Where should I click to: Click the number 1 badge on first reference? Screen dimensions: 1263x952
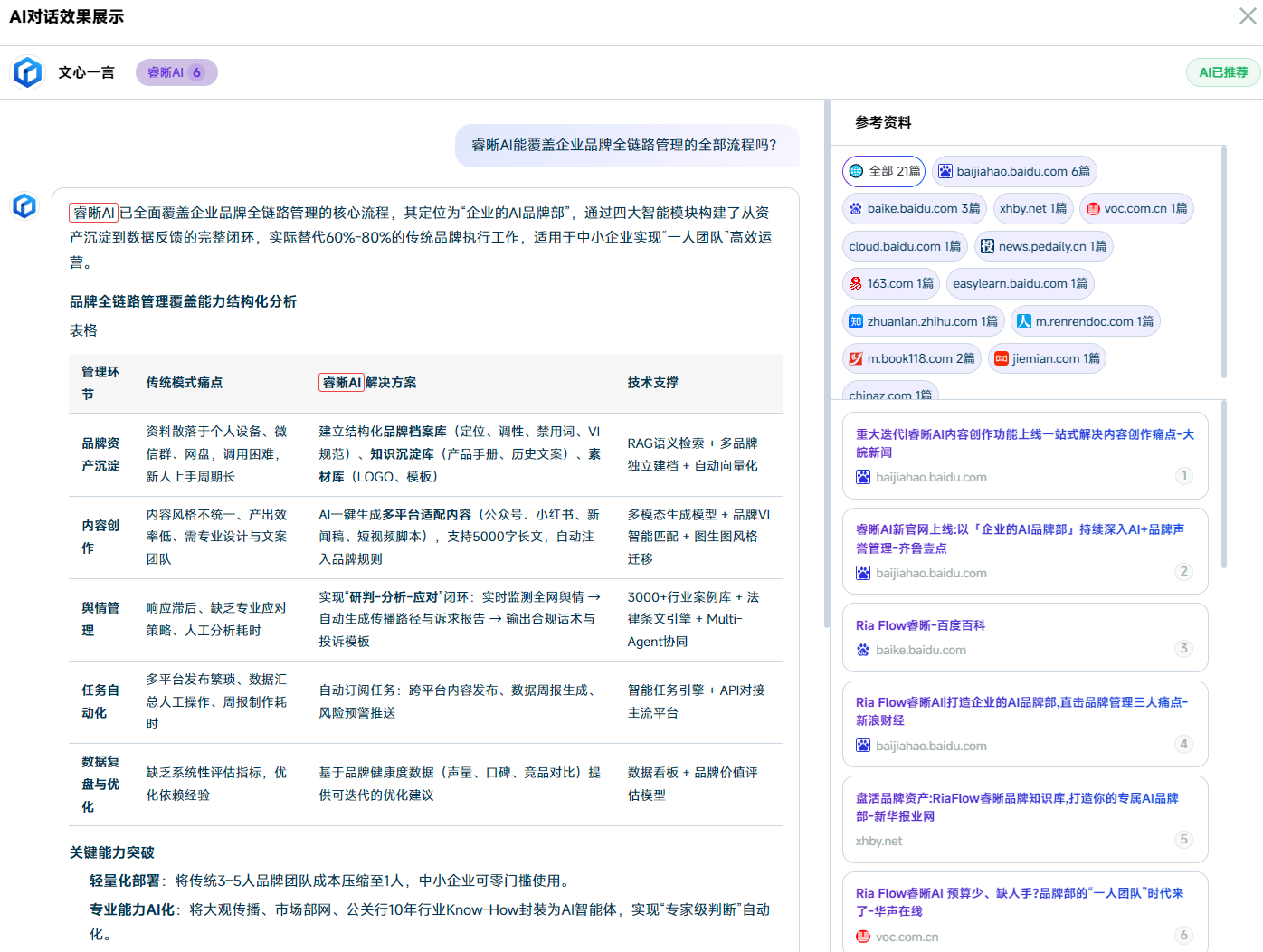tap(1183, 476)
